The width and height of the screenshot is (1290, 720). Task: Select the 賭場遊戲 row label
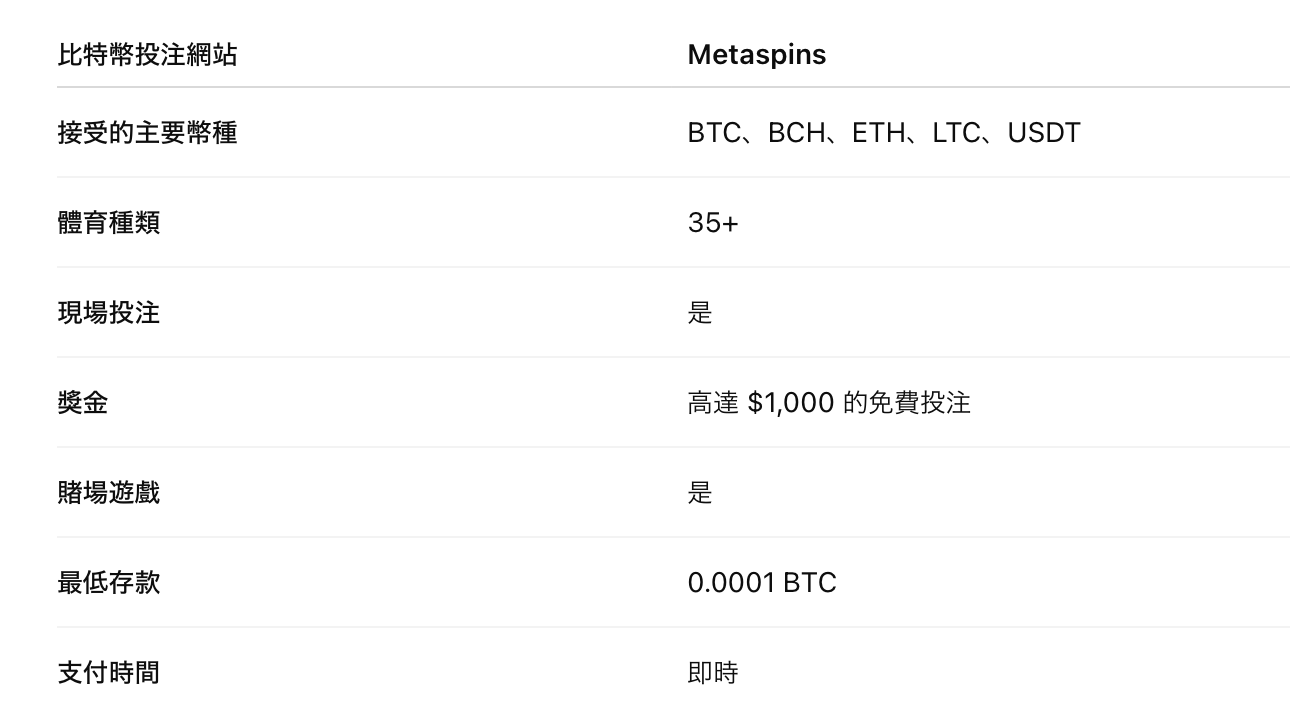[x=109, y=492]
